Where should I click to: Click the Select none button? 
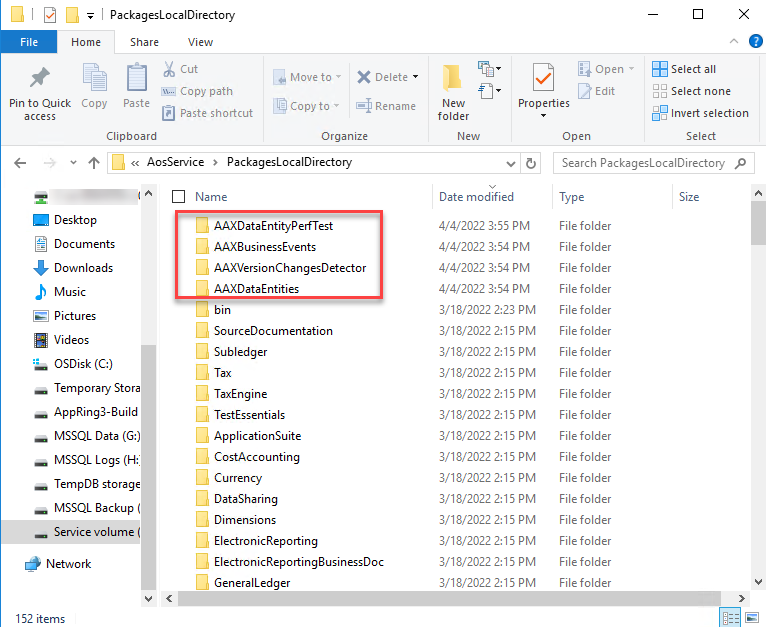pyautogui.click(x=692, y=91)
